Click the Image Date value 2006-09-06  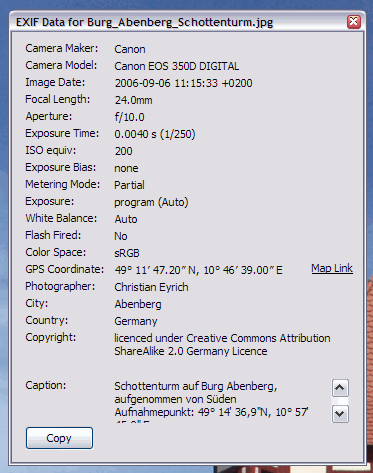(x=183, y=83)
